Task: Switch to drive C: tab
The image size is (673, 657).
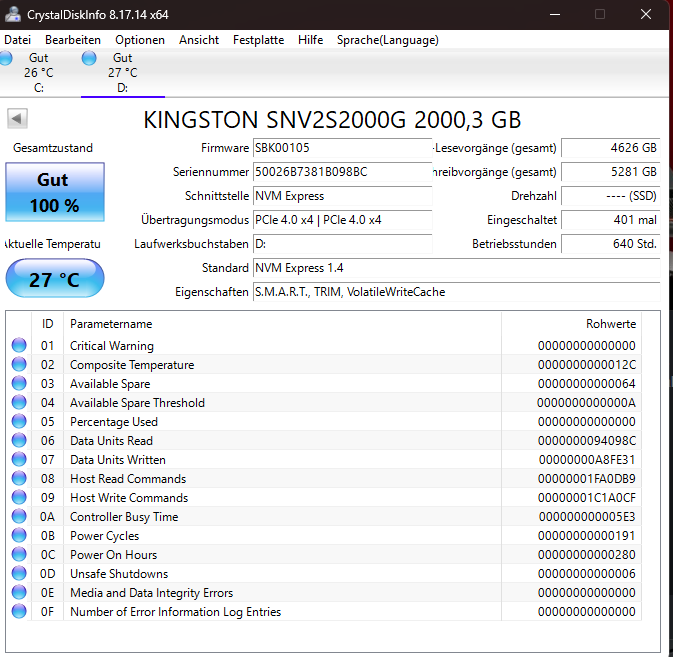Action: coord(39,73)
